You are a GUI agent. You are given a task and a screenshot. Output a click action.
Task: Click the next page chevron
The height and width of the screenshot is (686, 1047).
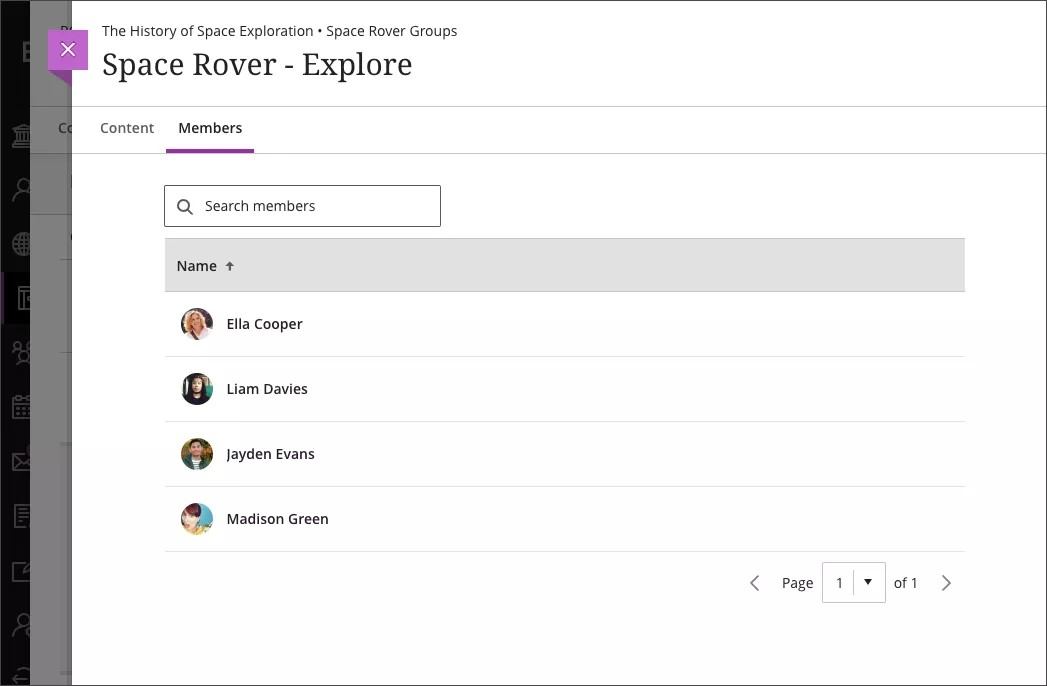click(x=946, y=582)
